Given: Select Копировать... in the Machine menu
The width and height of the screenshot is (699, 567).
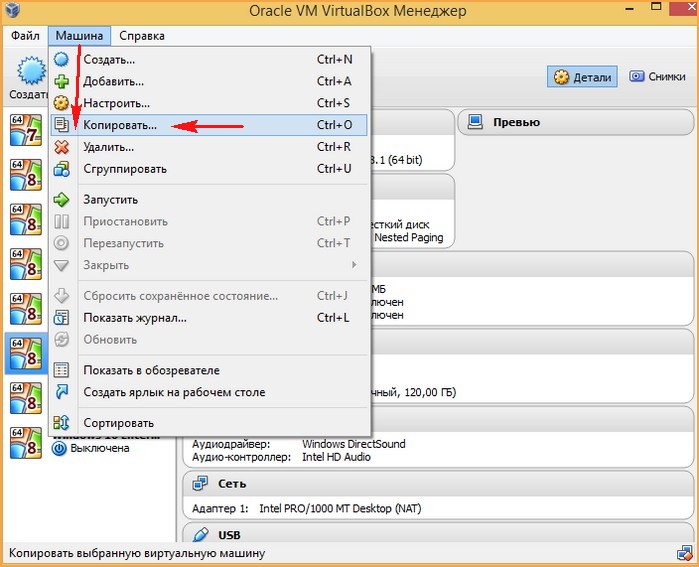Looking at the screenshot, I should [120, 125].
